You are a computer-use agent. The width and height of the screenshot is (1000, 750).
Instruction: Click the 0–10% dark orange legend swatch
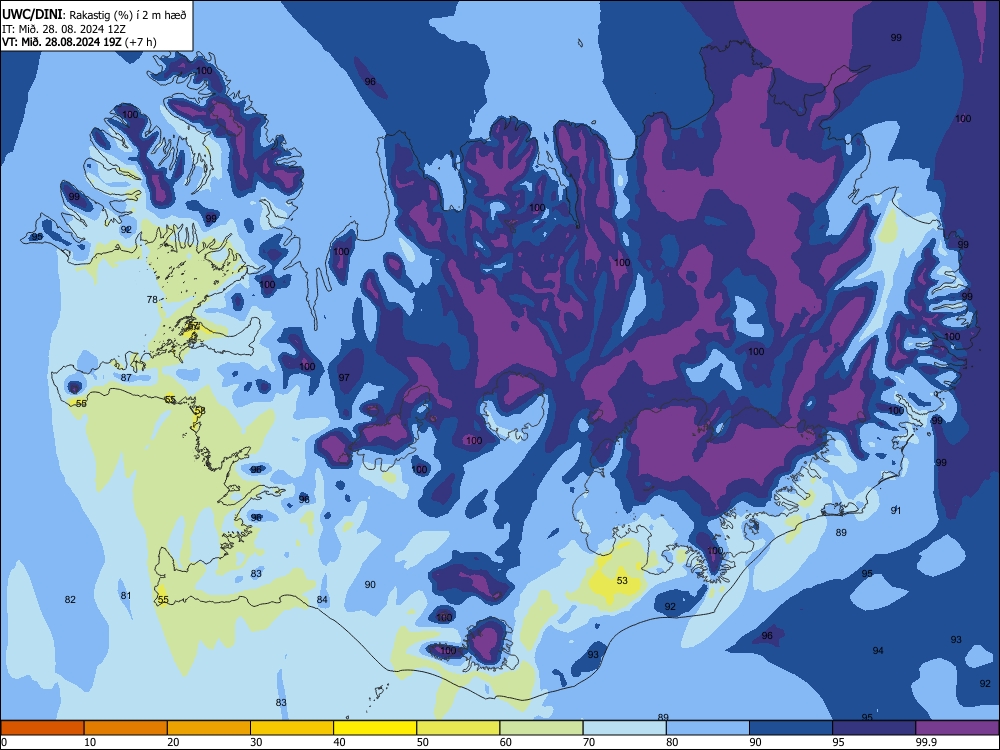point(42,728)
